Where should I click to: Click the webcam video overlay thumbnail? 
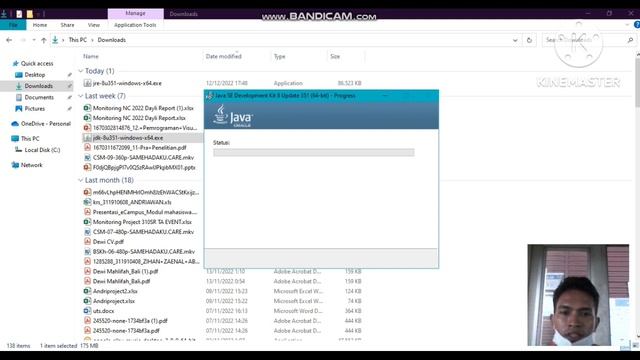pyautogui.click(x=578, y=295)
